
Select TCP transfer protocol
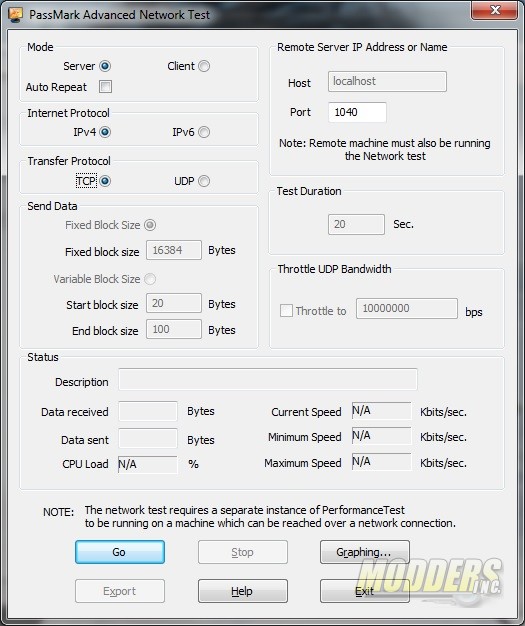point(105,181)
